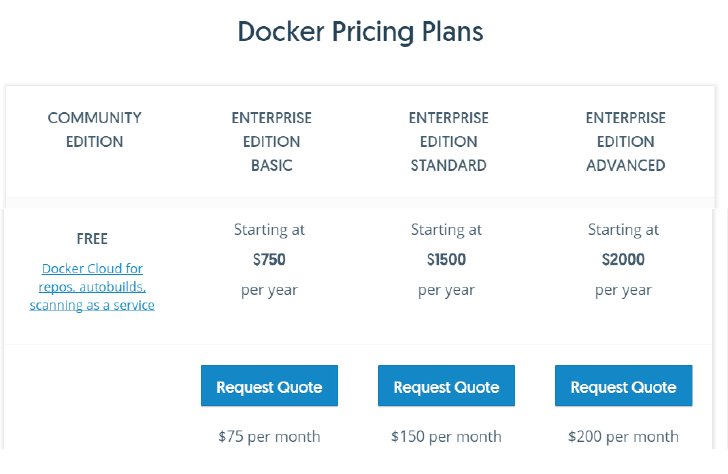Click 'per year' under $1500

pos(446,291)
